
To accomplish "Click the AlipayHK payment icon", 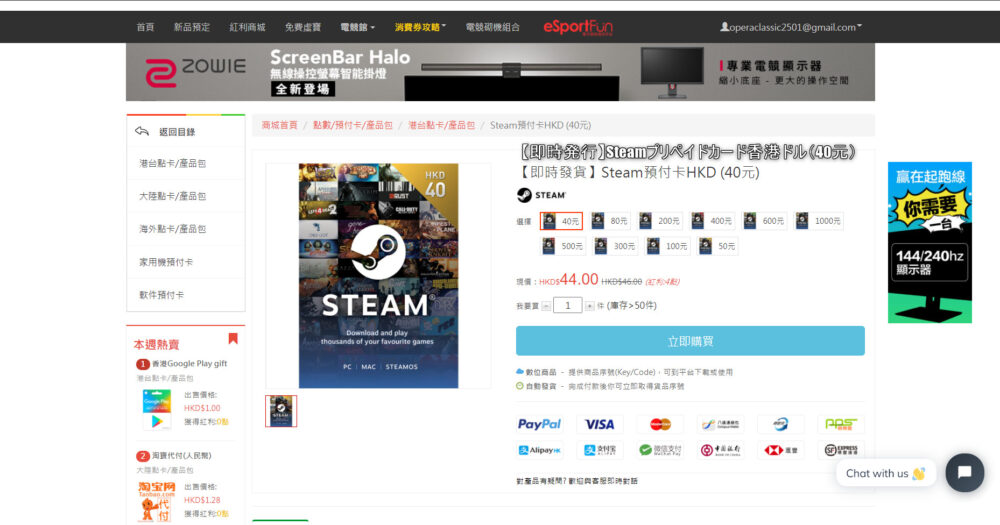I will (x=539, y=450).
